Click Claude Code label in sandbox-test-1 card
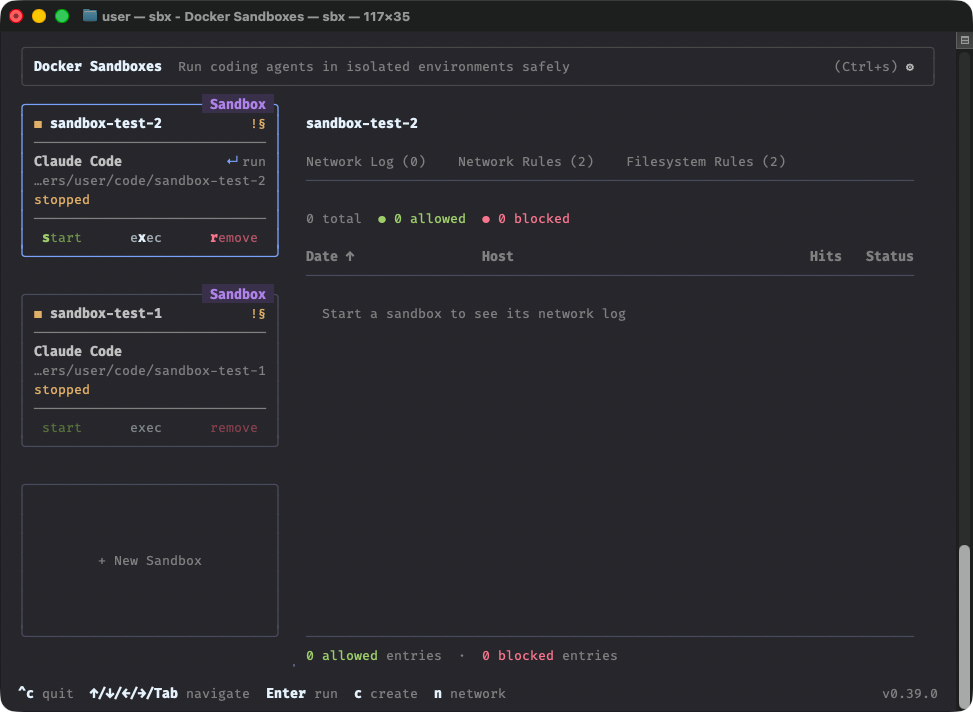Screen dimensions: 973x712 click(x=78, y=351)
